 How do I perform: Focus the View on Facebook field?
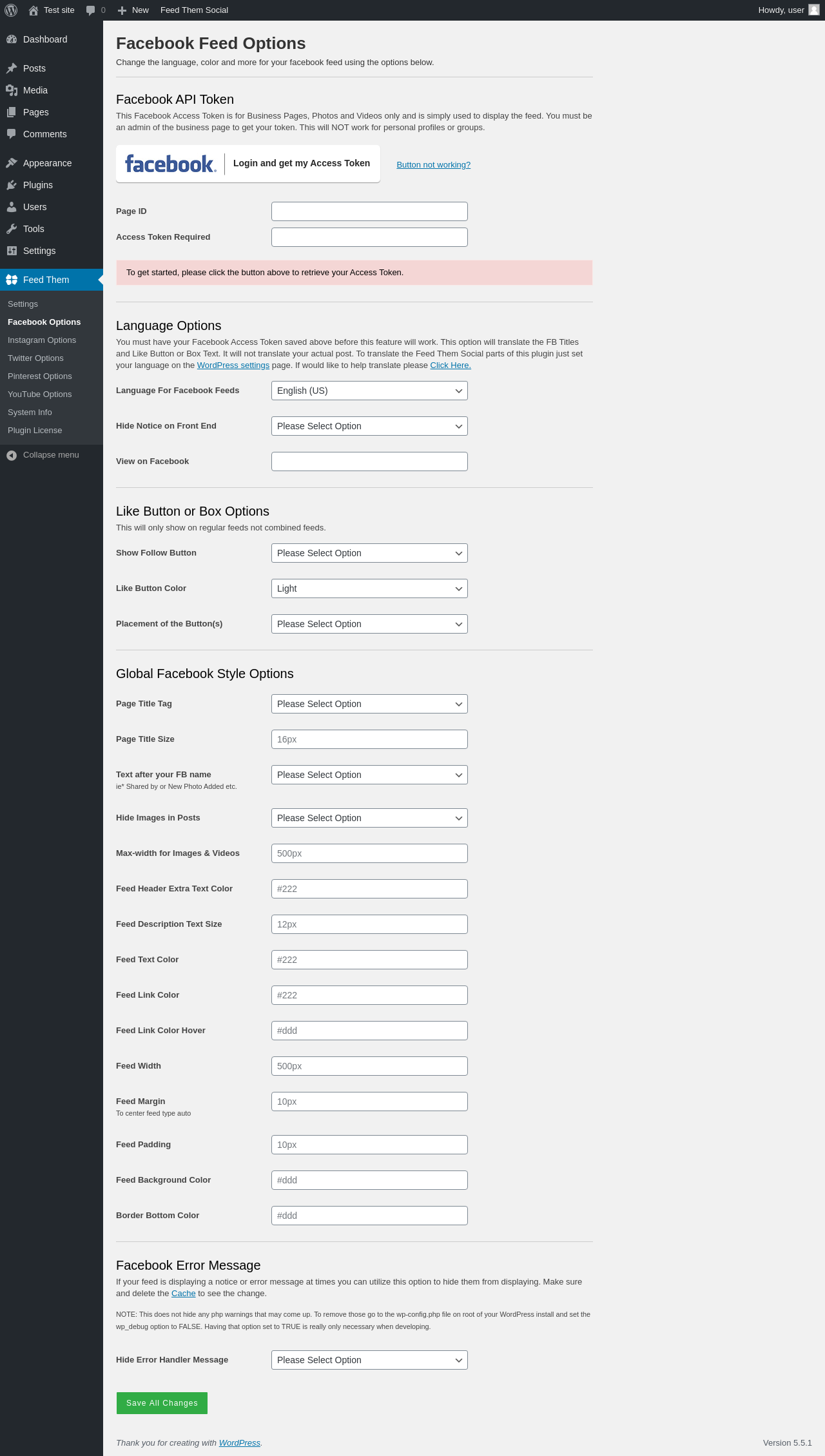click(369, 461)
